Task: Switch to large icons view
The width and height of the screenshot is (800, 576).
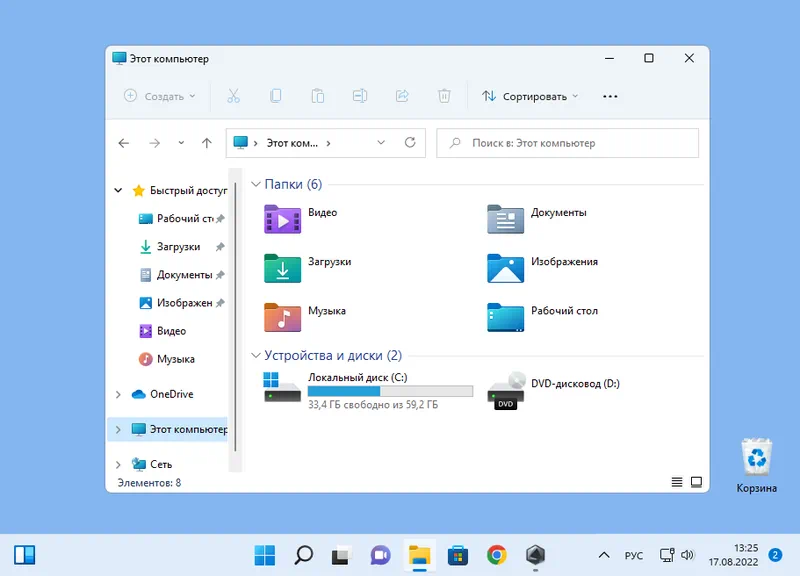Action: pyautogui.click(x=696, y=482)
